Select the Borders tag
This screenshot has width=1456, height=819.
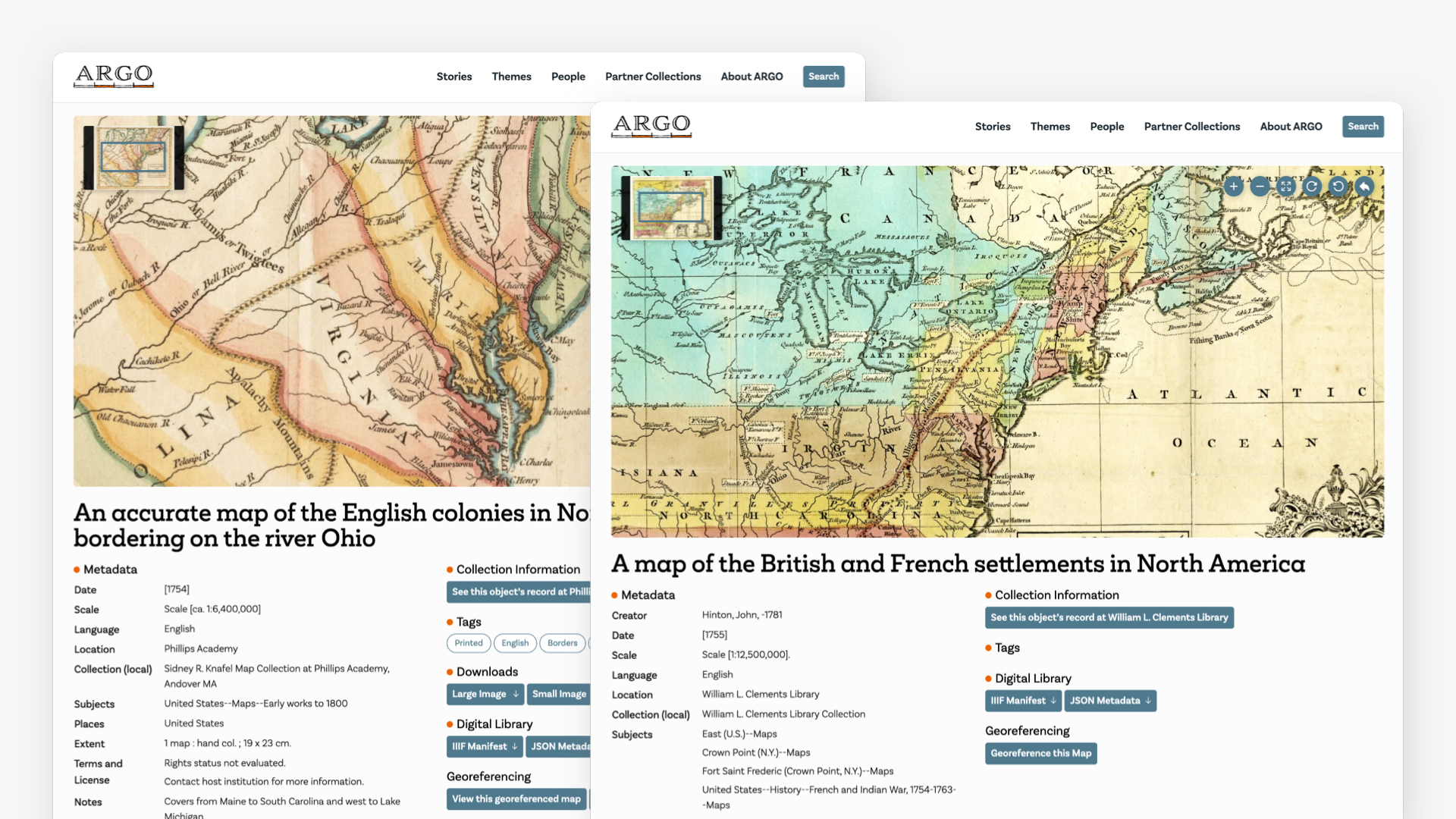563,643
